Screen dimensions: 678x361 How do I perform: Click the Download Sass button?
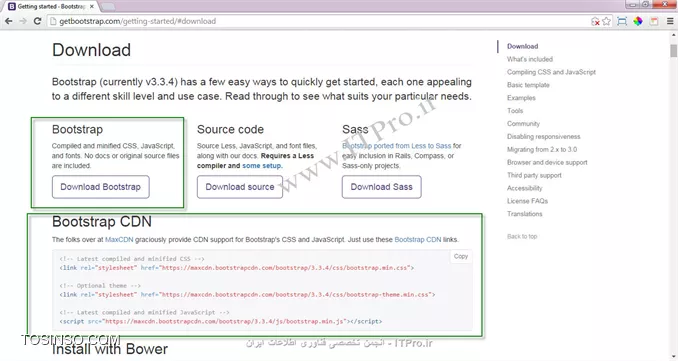click(x=381, y=187)
